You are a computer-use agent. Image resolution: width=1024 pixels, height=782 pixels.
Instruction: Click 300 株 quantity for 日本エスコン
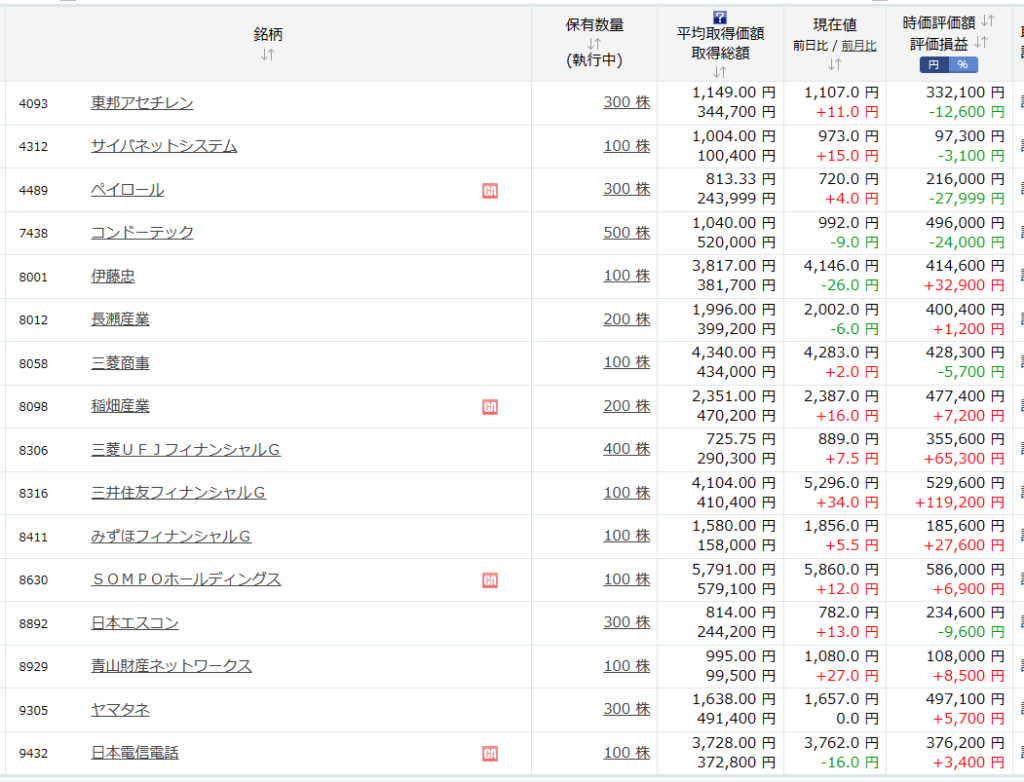[x=627, y=622]
